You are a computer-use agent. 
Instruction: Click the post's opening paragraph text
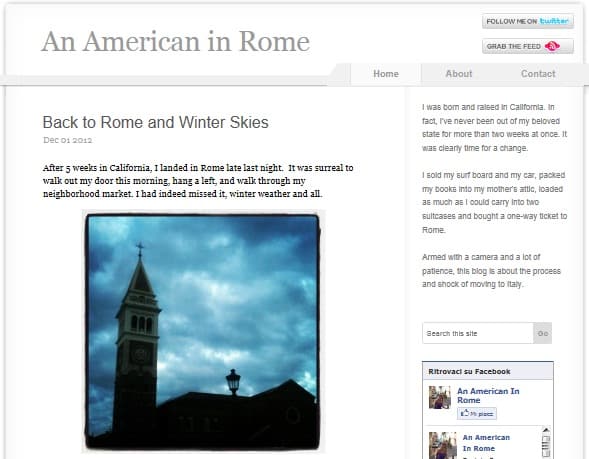(198, 181)
